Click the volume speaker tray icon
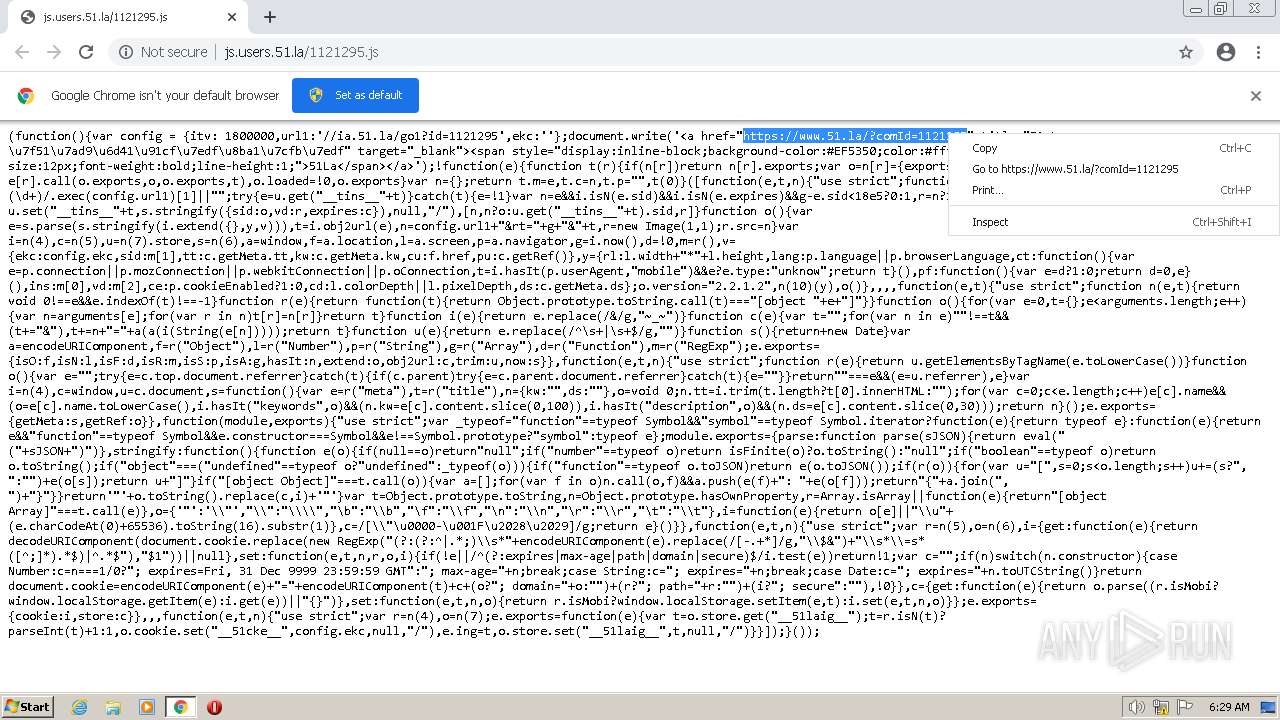Viewport: 1280px width, 720px height. coord(1136,707)
